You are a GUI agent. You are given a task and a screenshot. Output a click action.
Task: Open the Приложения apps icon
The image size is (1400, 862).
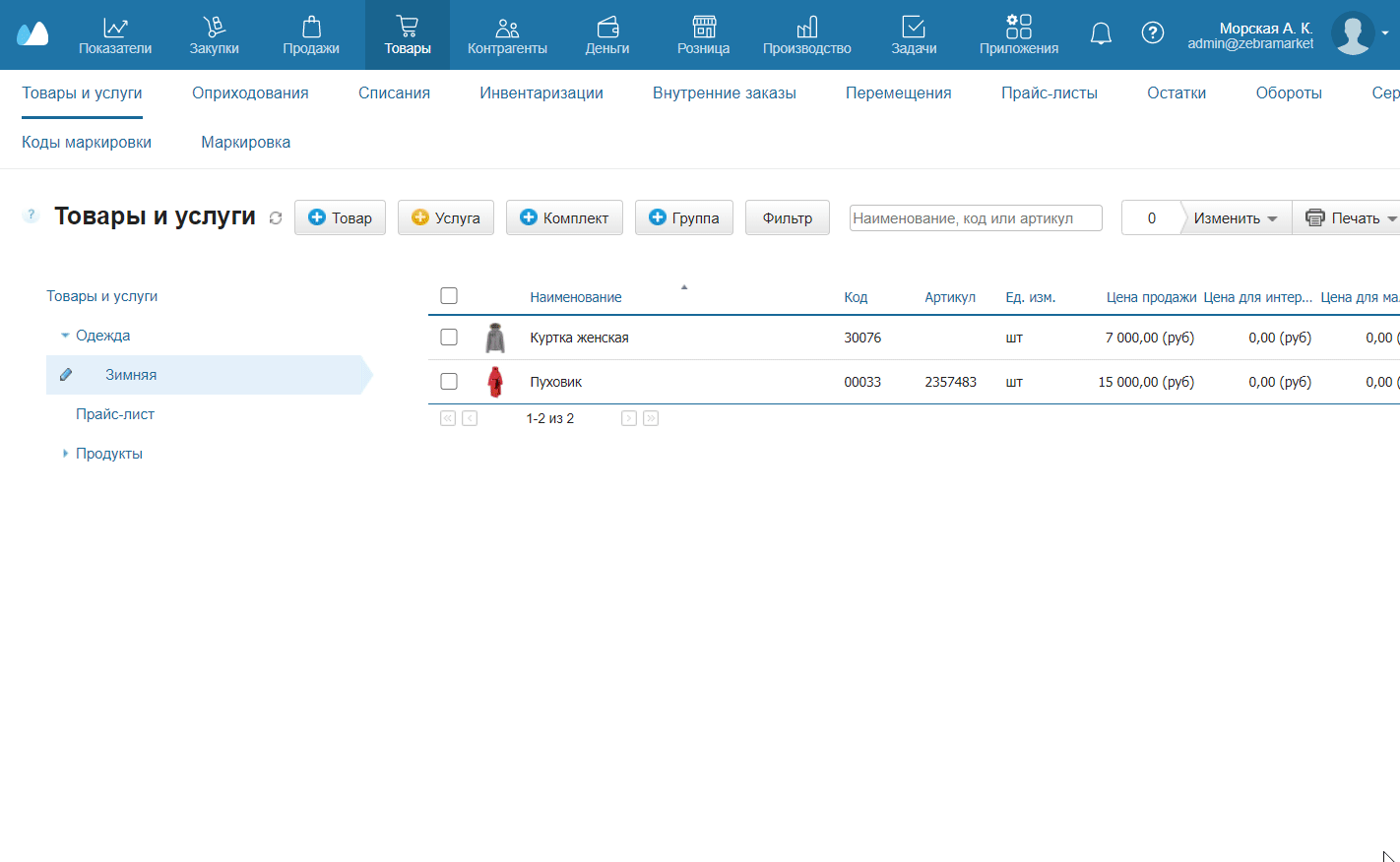tap(1019, 27)
